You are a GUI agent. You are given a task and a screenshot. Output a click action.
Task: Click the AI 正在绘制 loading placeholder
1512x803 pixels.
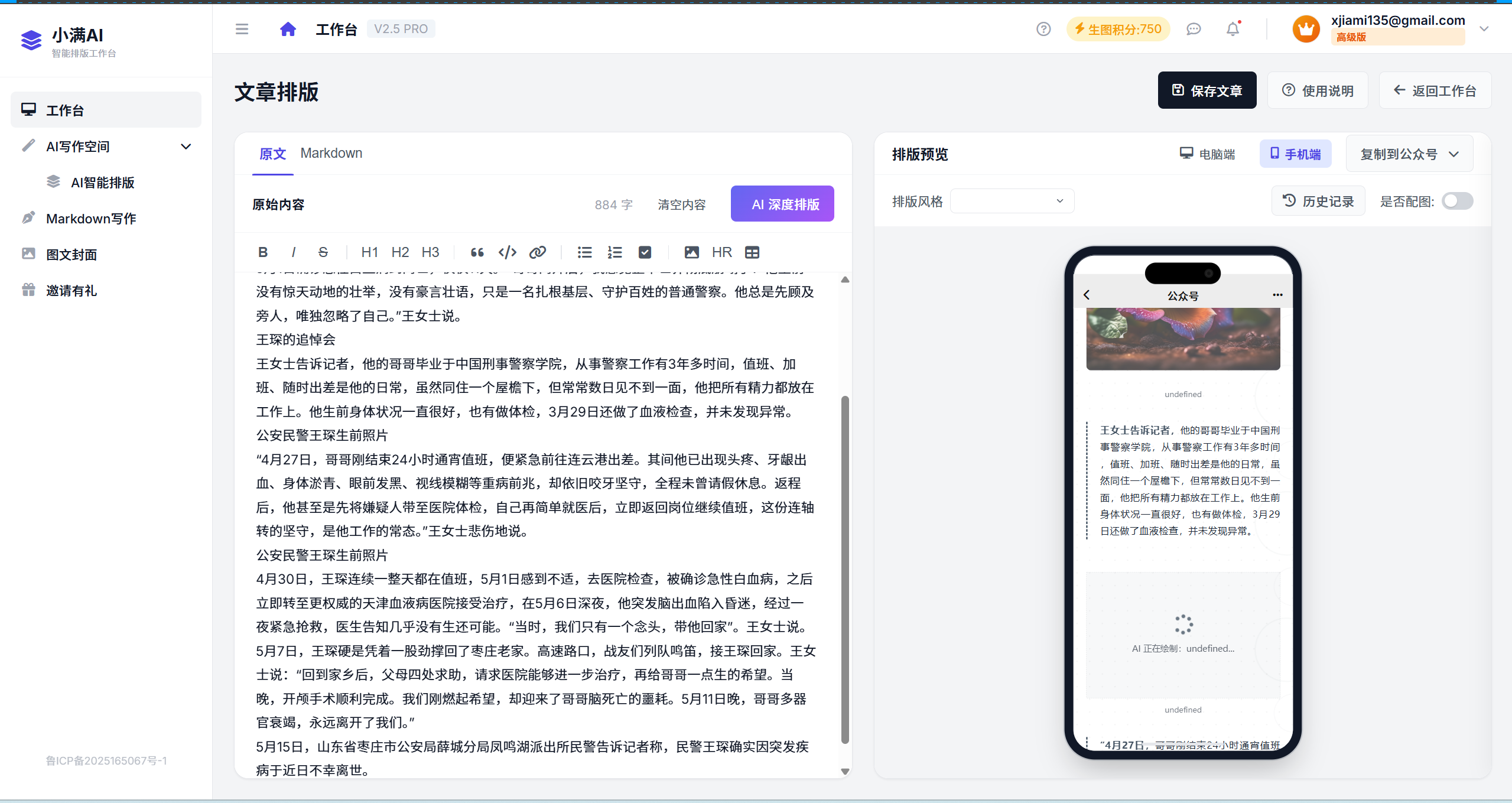coord(1183,635)
